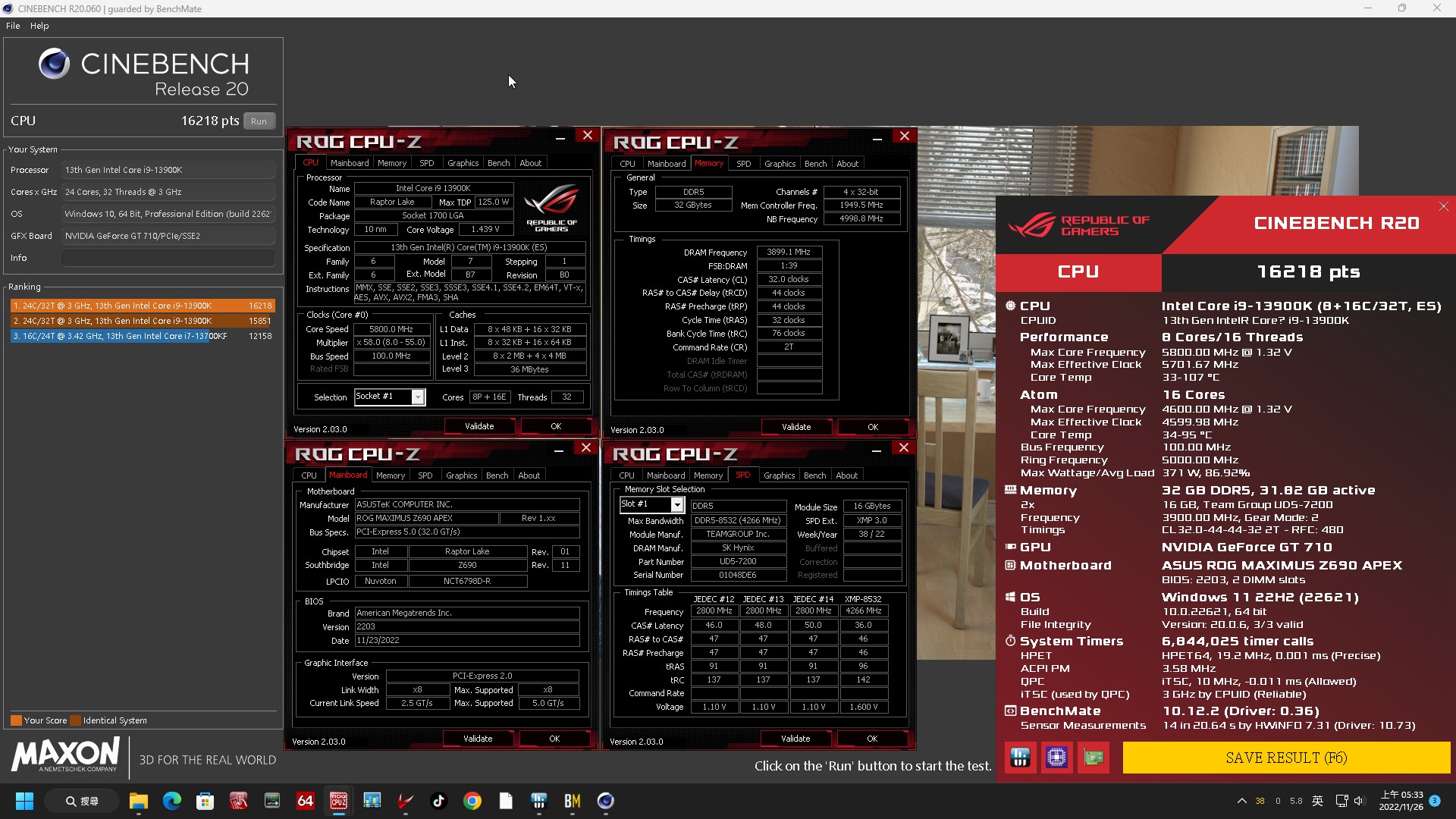
Task: Select CPU tab in the SPD CPU-Z window
Action: pyautogui.click(x=626, y=475)
